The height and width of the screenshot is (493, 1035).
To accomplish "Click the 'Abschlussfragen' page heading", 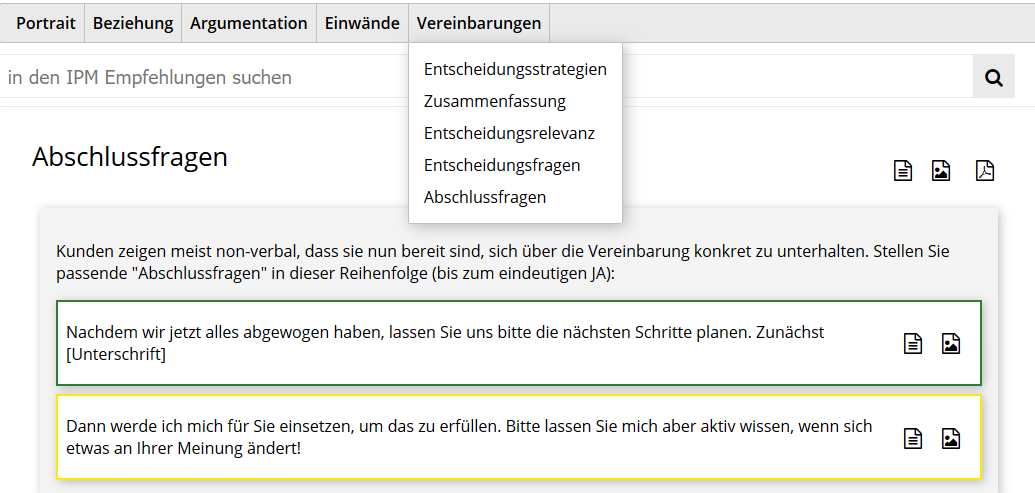I will click(129, 157).
